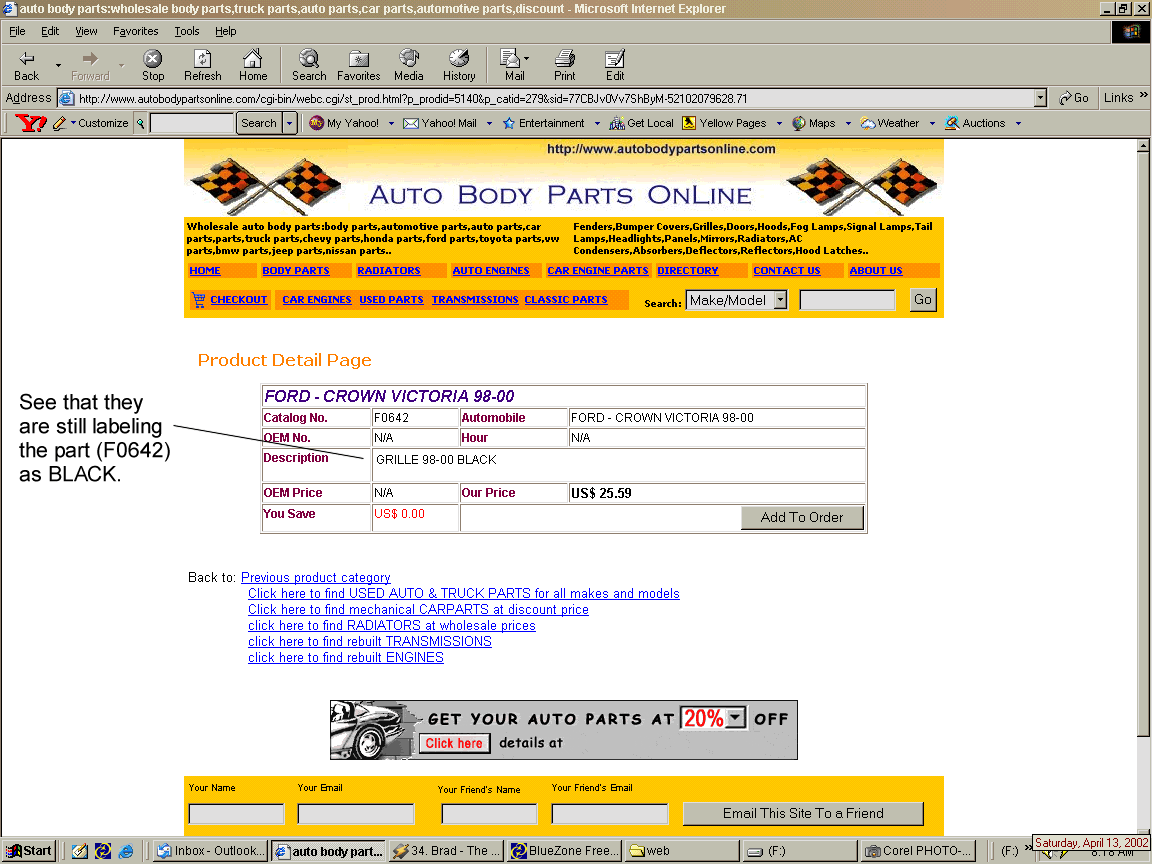Image resolution: width=1152 pixels, height=864 pixels.
Task: Click the Entertainment star button
Action: tap(544, 123)
